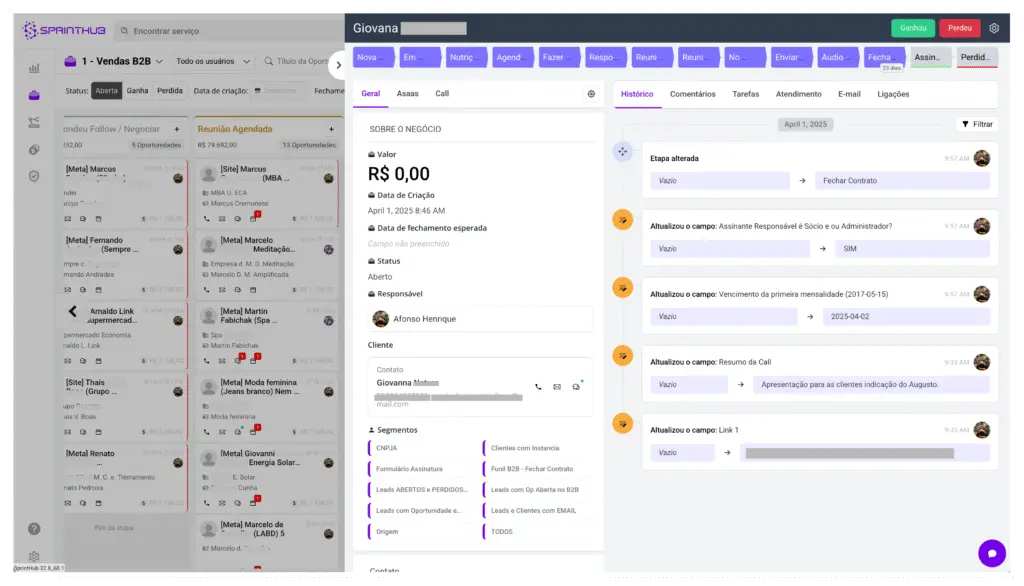Click the Leads e Clientes com EMAIL segment

click(533, 511)
